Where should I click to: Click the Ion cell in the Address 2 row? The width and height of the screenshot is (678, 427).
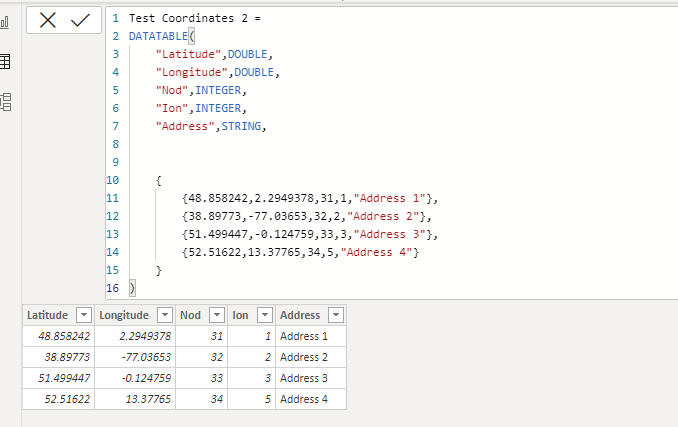point(252,357)
